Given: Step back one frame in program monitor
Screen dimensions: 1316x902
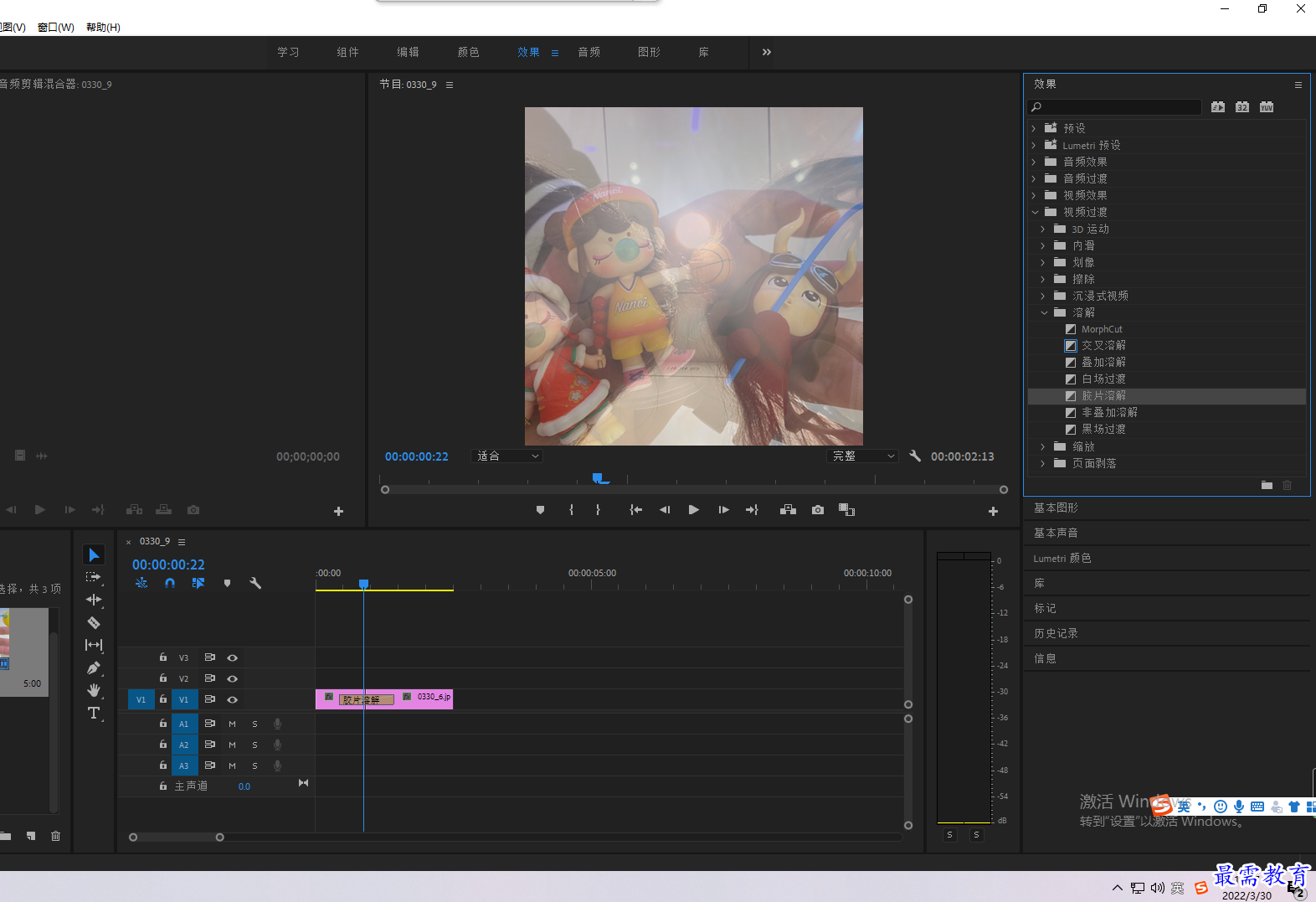Looking at the screenshot, I should tap(665, 510).
